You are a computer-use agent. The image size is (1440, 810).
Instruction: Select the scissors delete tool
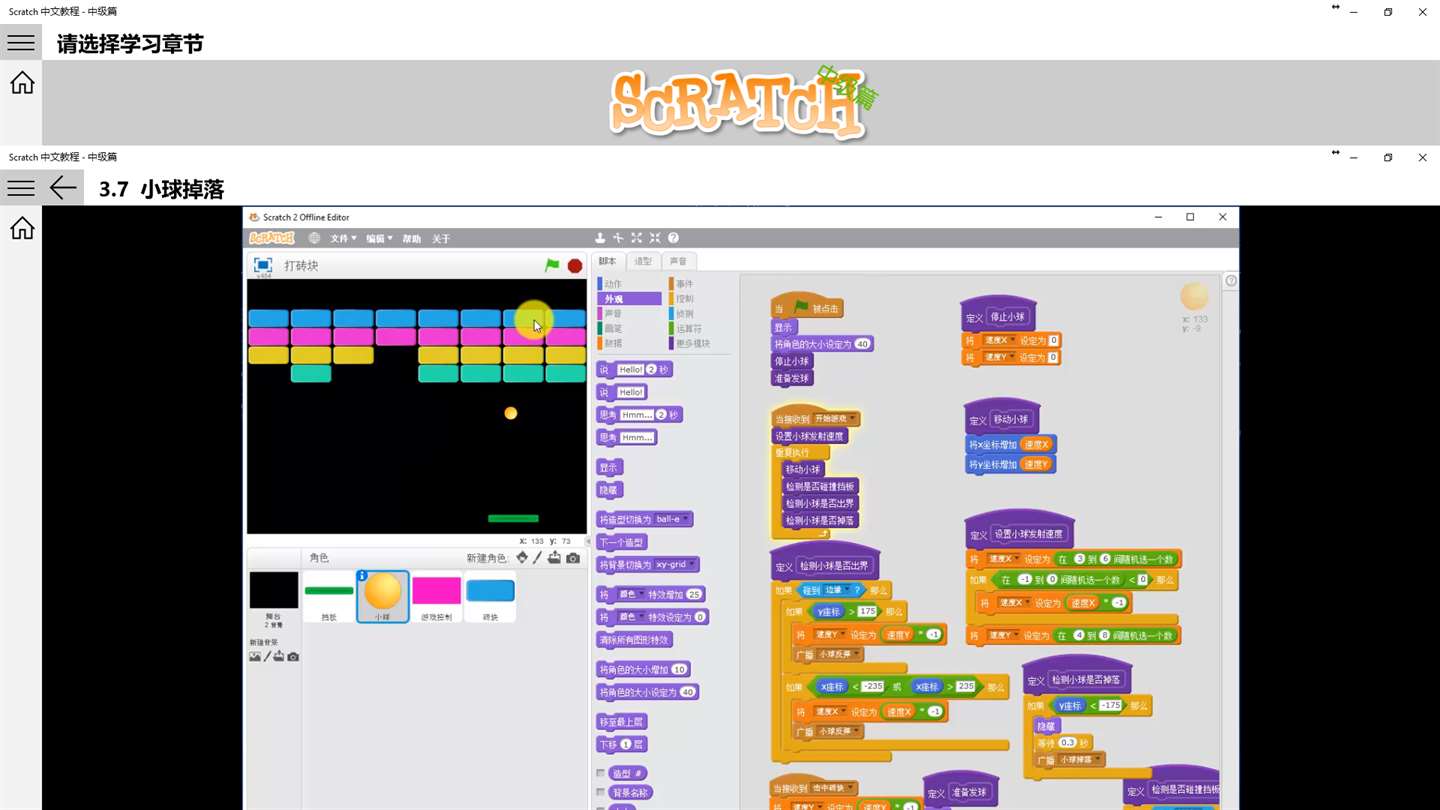click(x=618, y=238)
